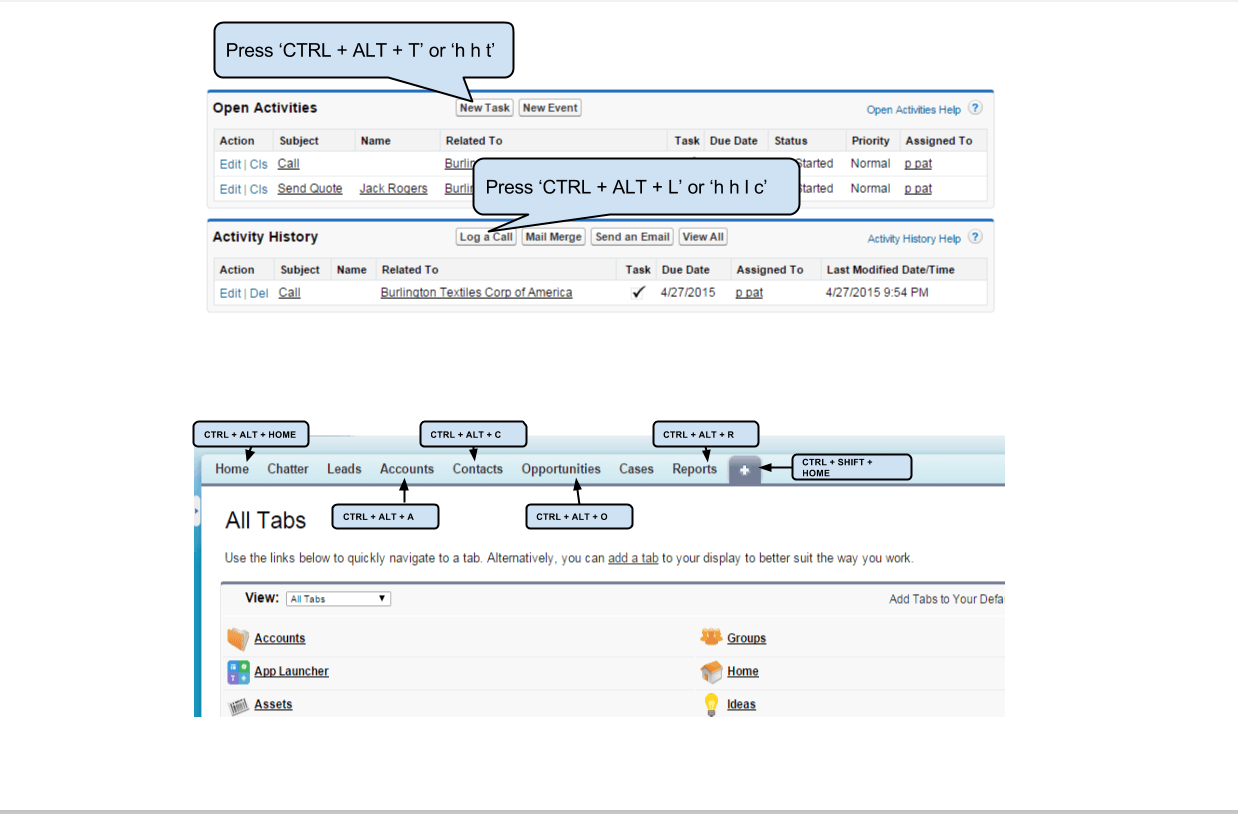The image size is (1238, 814).
Task: Click the Groups people icon
Action: click(711, 636)
